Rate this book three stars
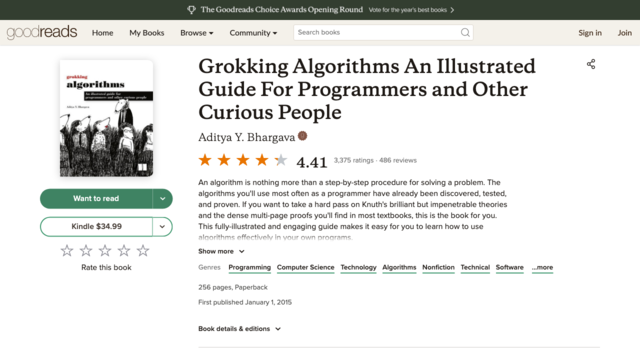 (x=105, y=251)
